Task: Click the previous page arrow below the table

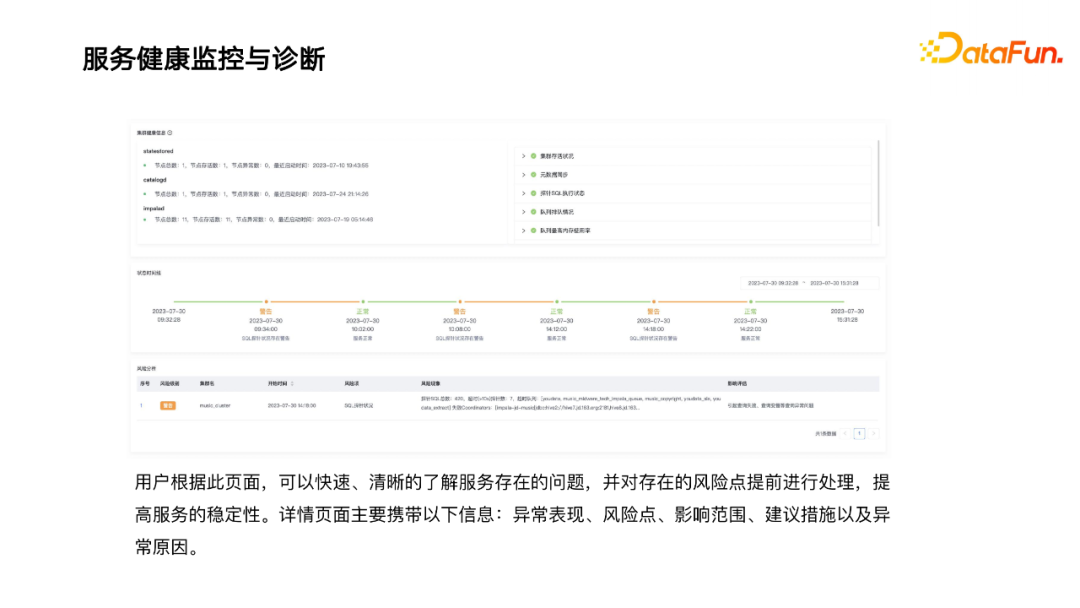Action: (847, 433)
